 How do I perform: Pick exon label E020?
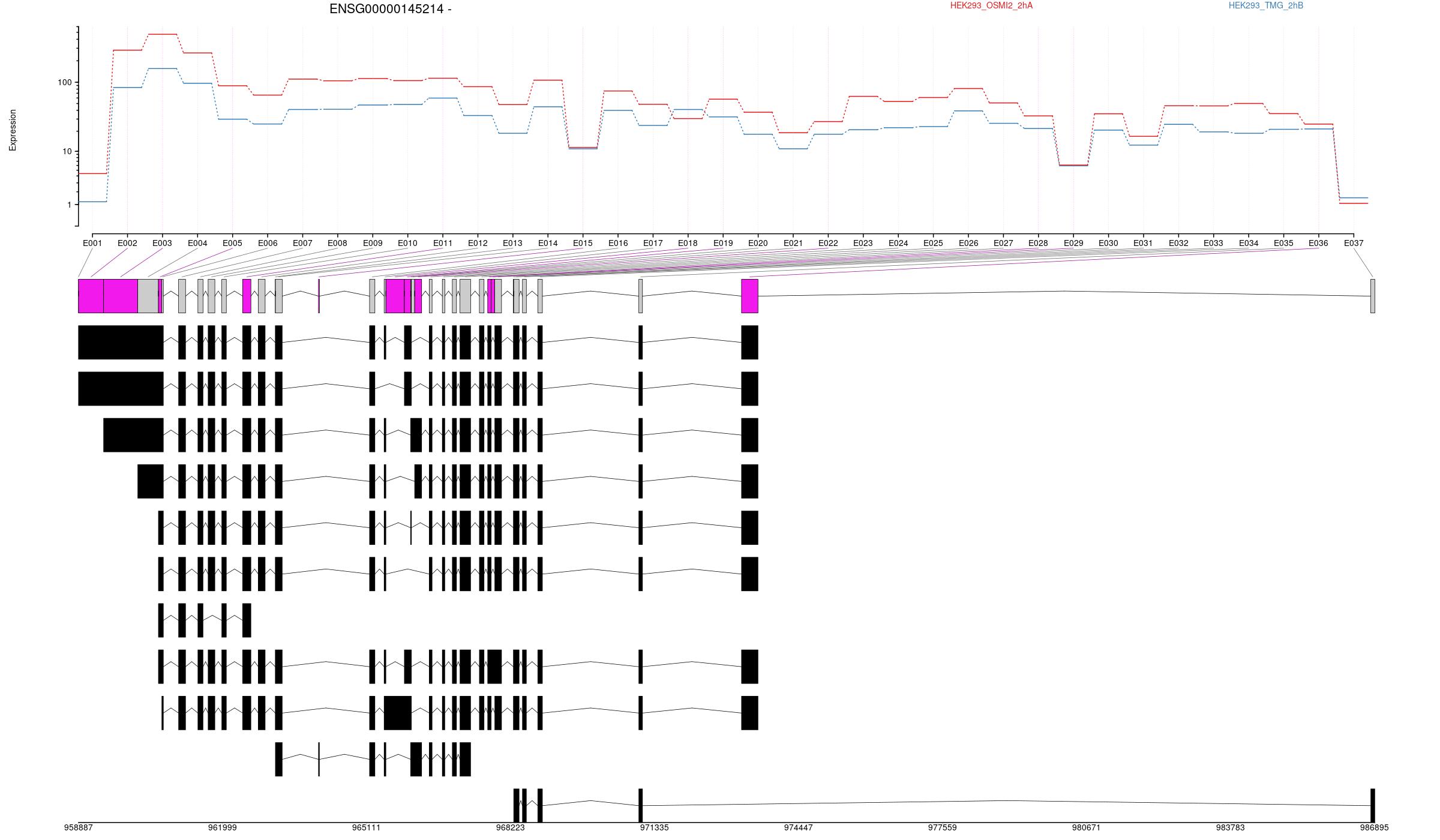pos(758,244)
